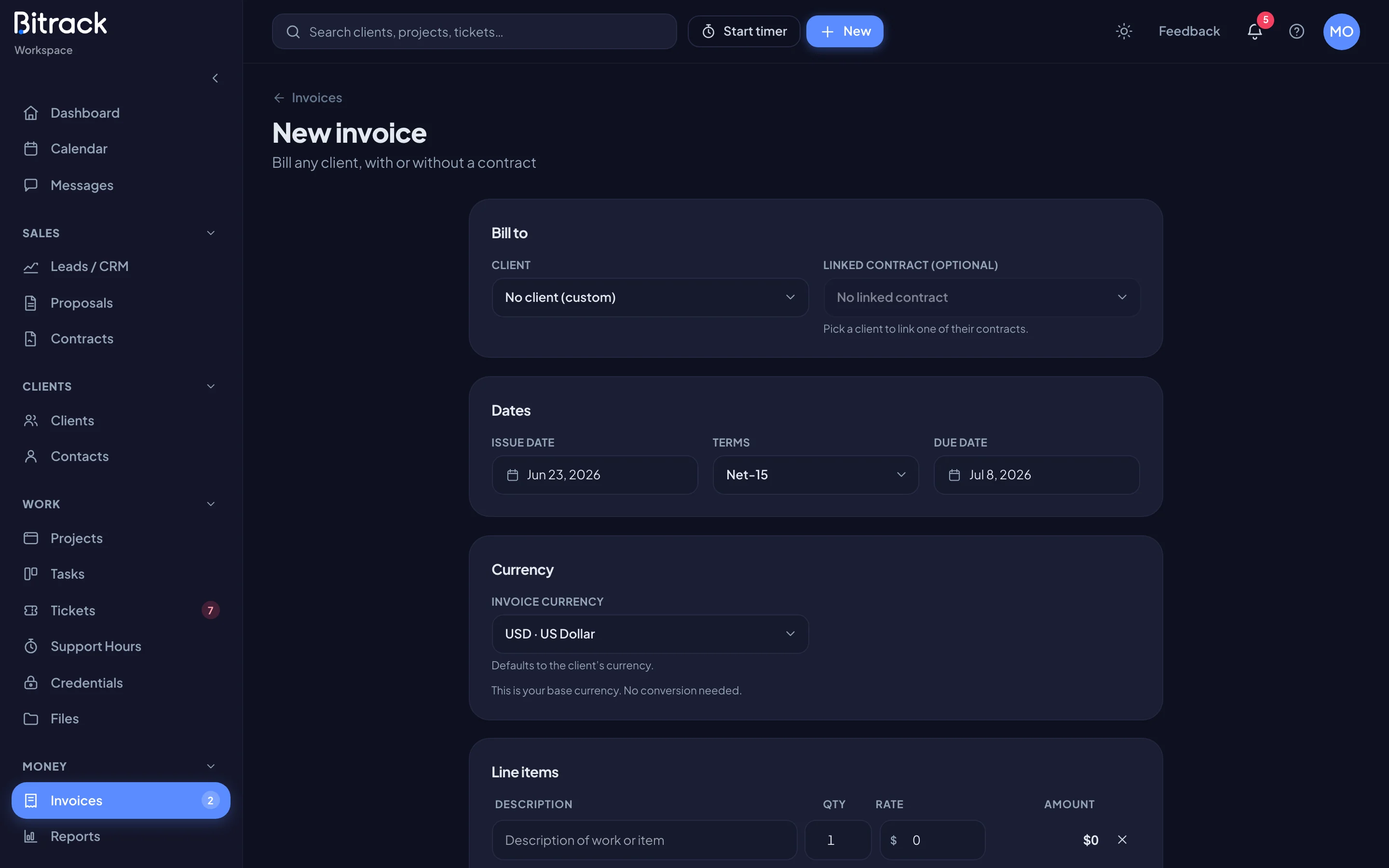Image resolution: width=1389 pixels, height=868 pixels.
Task: Click the Rate field
Action: 932,840
